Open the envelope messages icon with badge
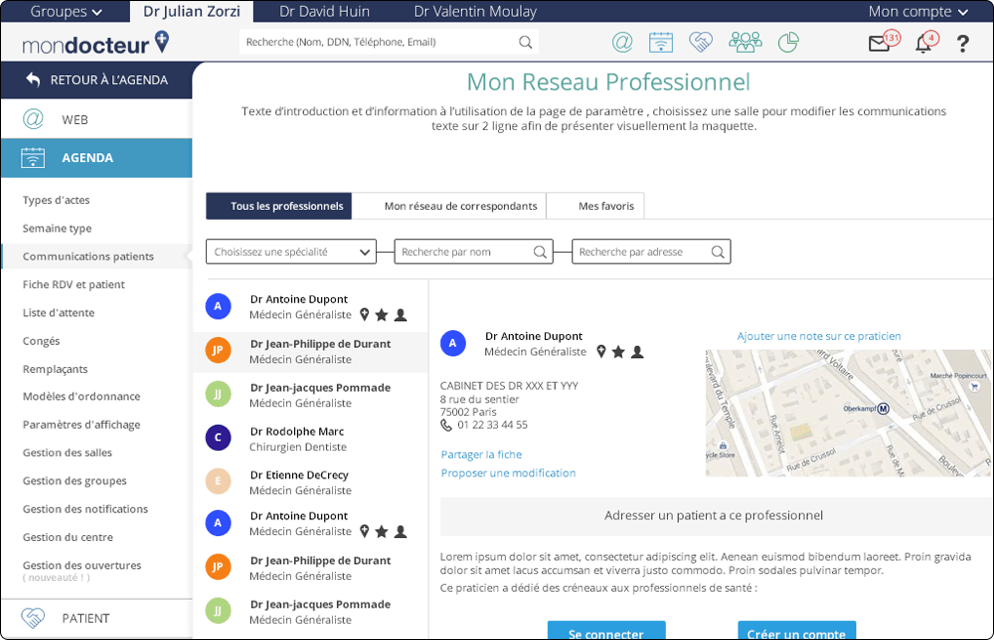 coord(879,43)
